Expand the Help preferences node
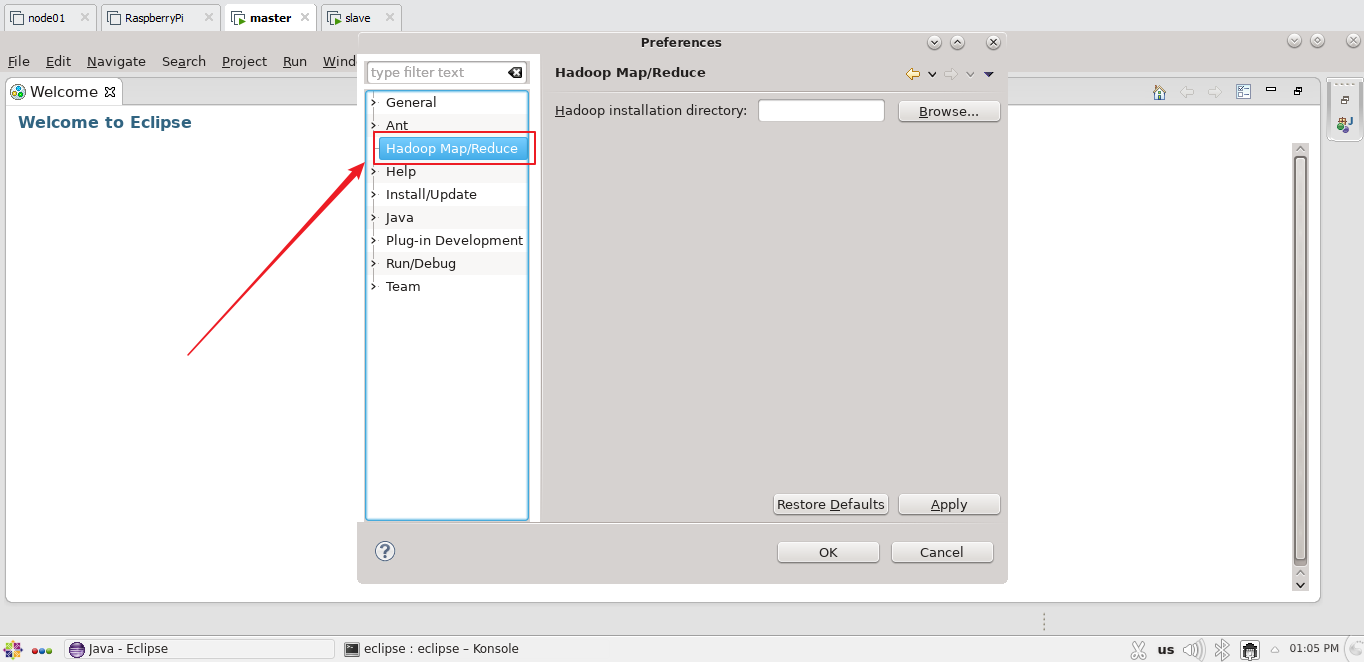This screenshot has width=1364, height=662. (x=374, y=171)
